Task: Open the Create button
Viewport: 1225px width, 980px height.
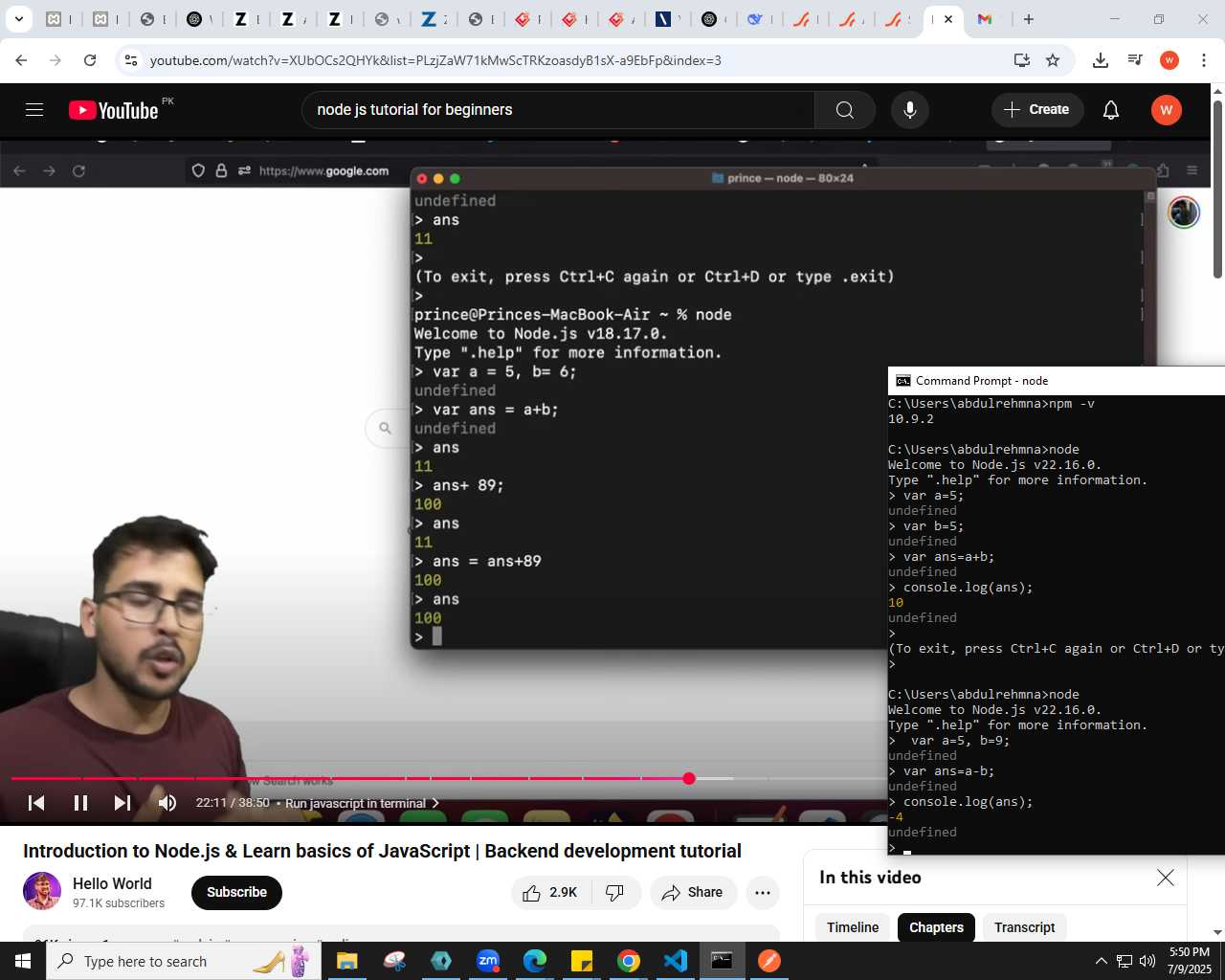Action: [x=1037, y=110]
